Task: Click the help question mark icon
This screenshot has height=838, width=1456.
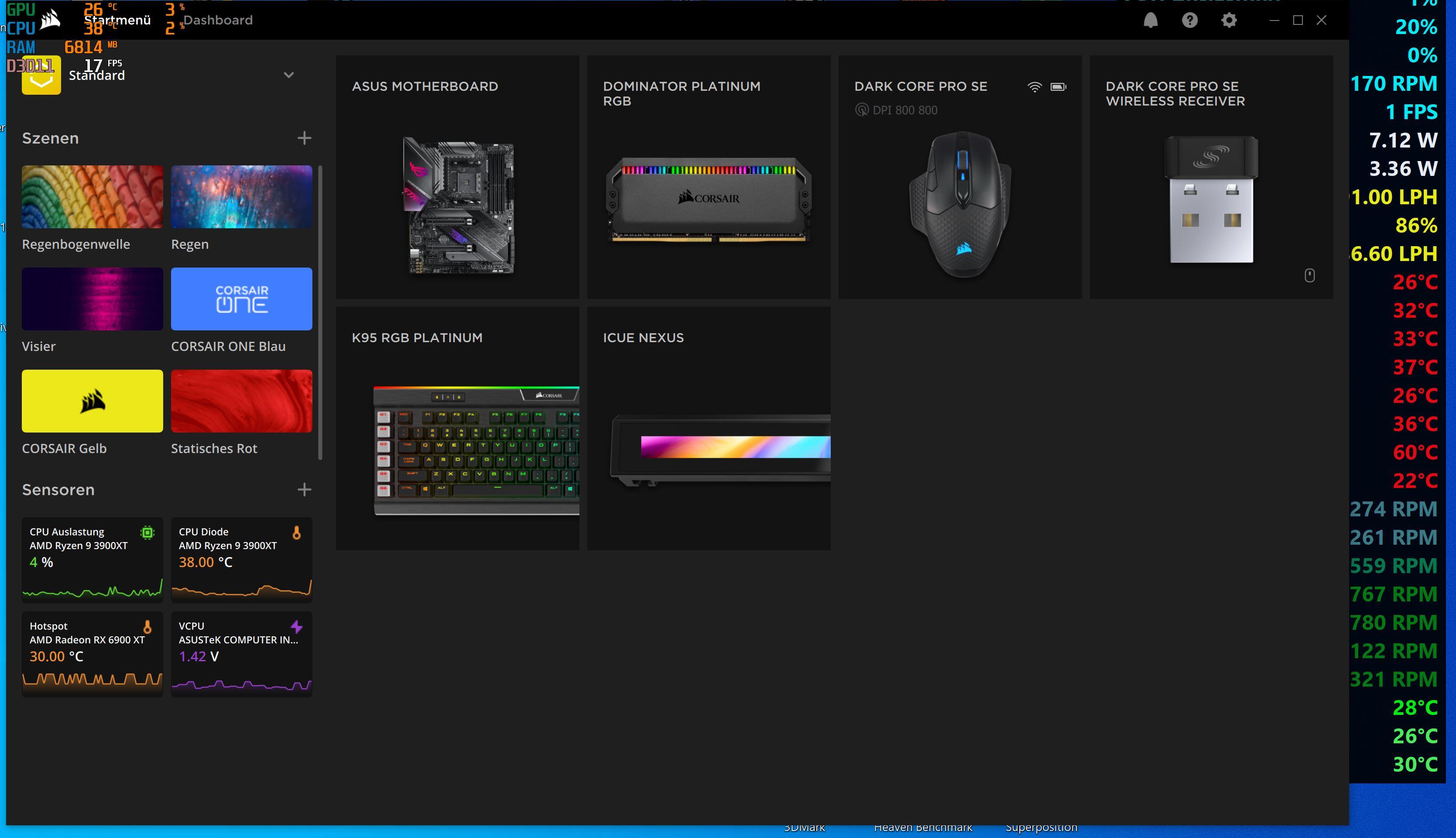Action: tap(1190, 21)
